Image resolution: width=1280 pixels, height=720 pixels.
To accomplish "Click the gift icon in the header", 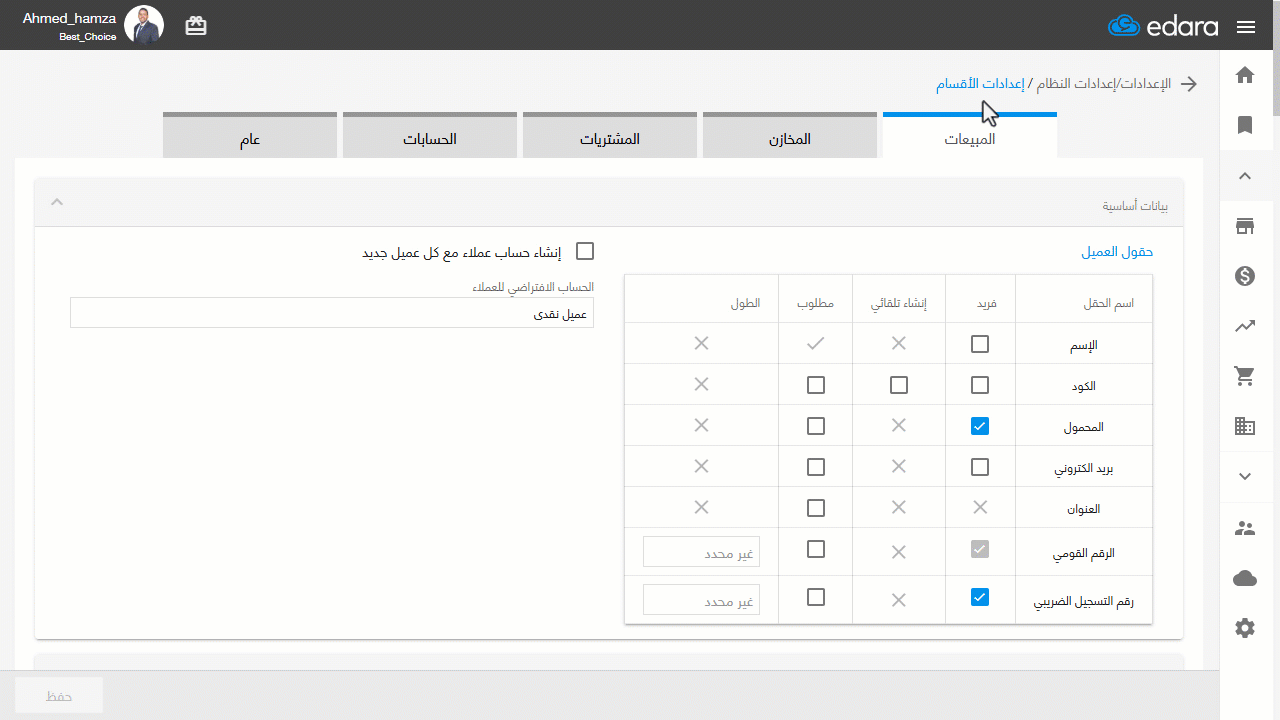I will coord(196,26).
